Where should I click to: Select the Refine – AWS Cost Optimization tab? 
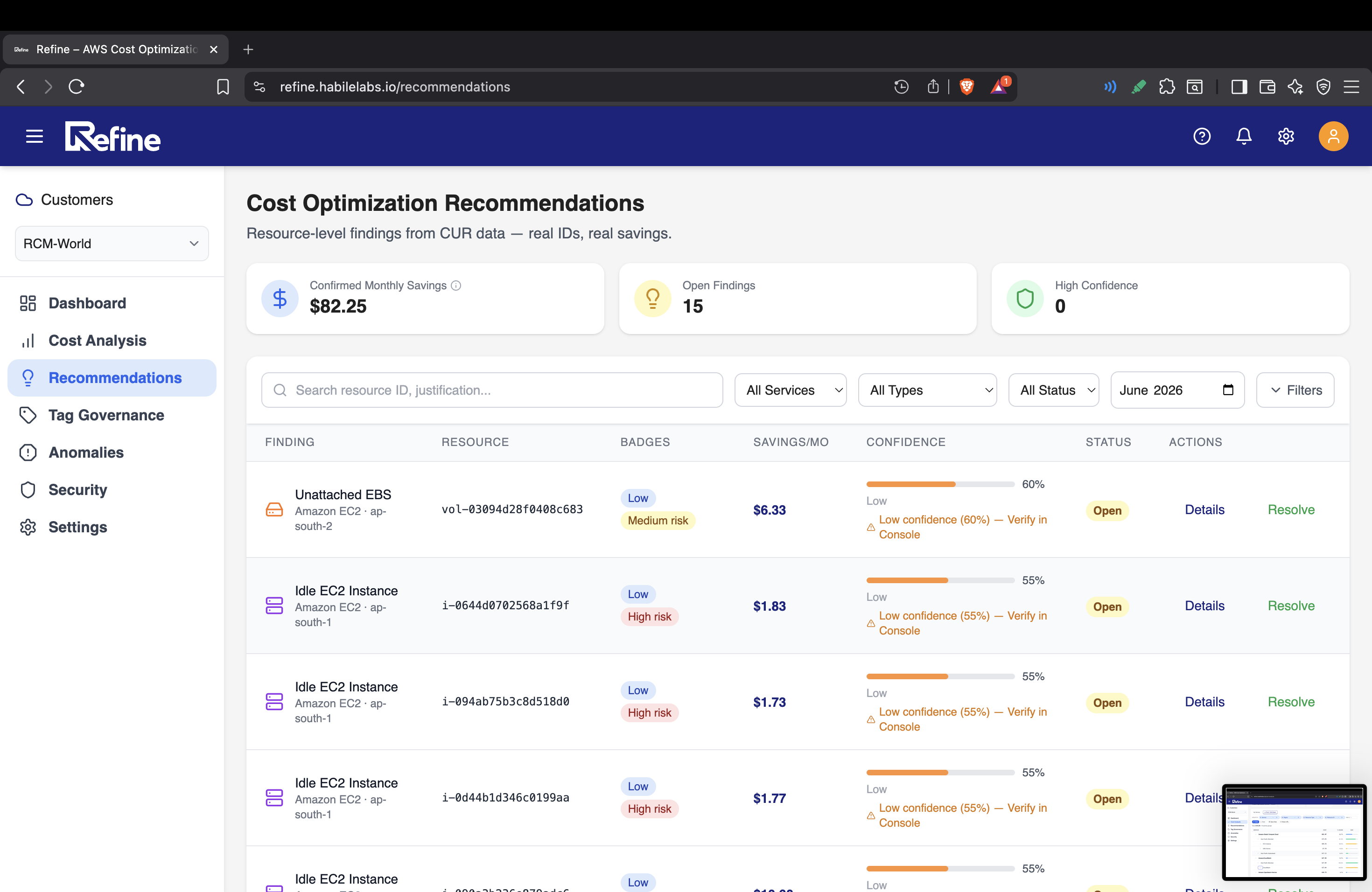(x=115, y=49)
